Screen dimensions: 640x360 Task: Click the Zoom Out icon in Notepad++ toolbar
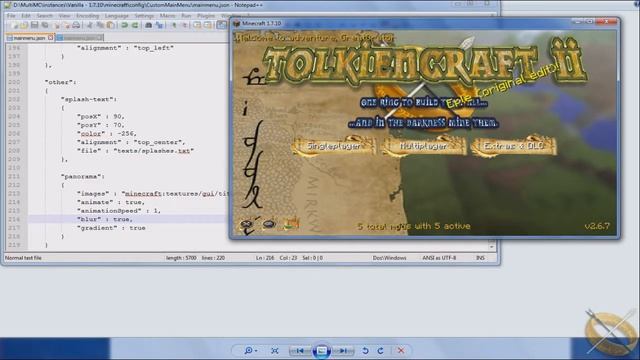point(185,25)
